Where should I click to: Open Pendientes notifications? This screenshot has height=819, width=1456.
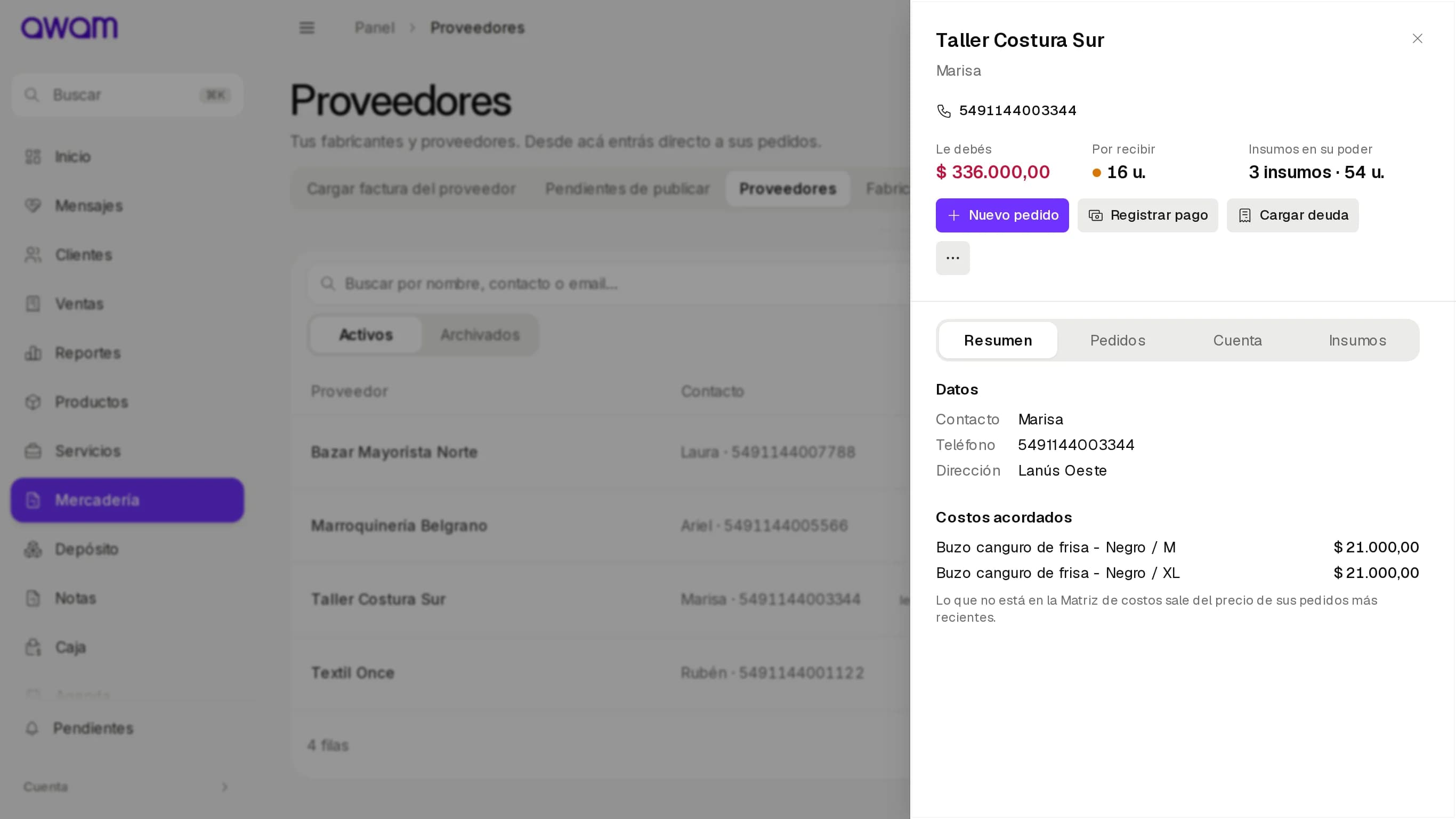[x=127, y=728]
